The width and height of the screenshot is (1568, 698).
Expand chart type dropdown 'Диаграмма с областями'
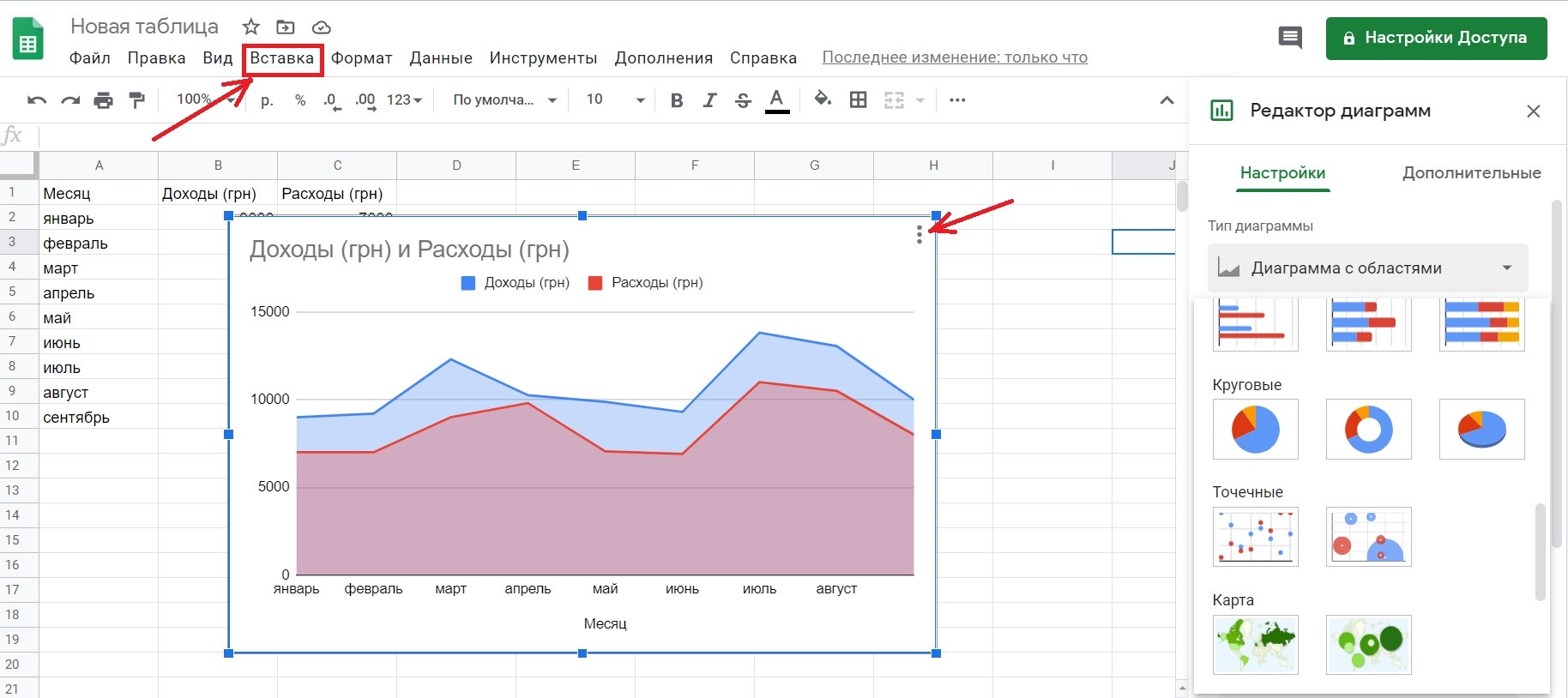1367,268
